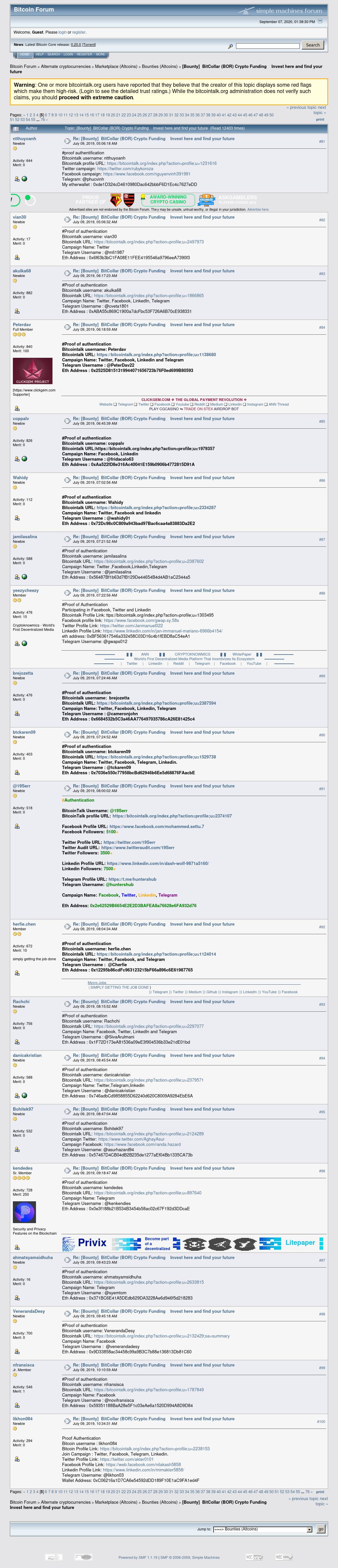Click the award-winning crypto casino banner
This screenshot has width=338, height=1568.
pos(169,200)
